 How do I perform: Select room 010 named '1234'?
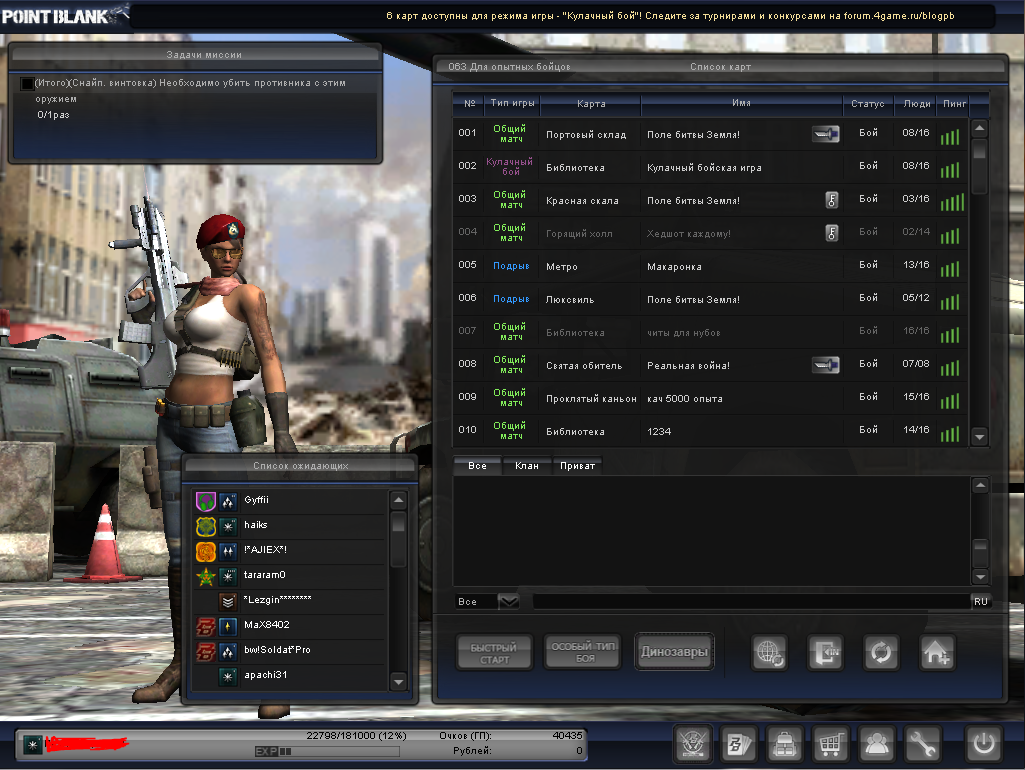pos(709,431)
